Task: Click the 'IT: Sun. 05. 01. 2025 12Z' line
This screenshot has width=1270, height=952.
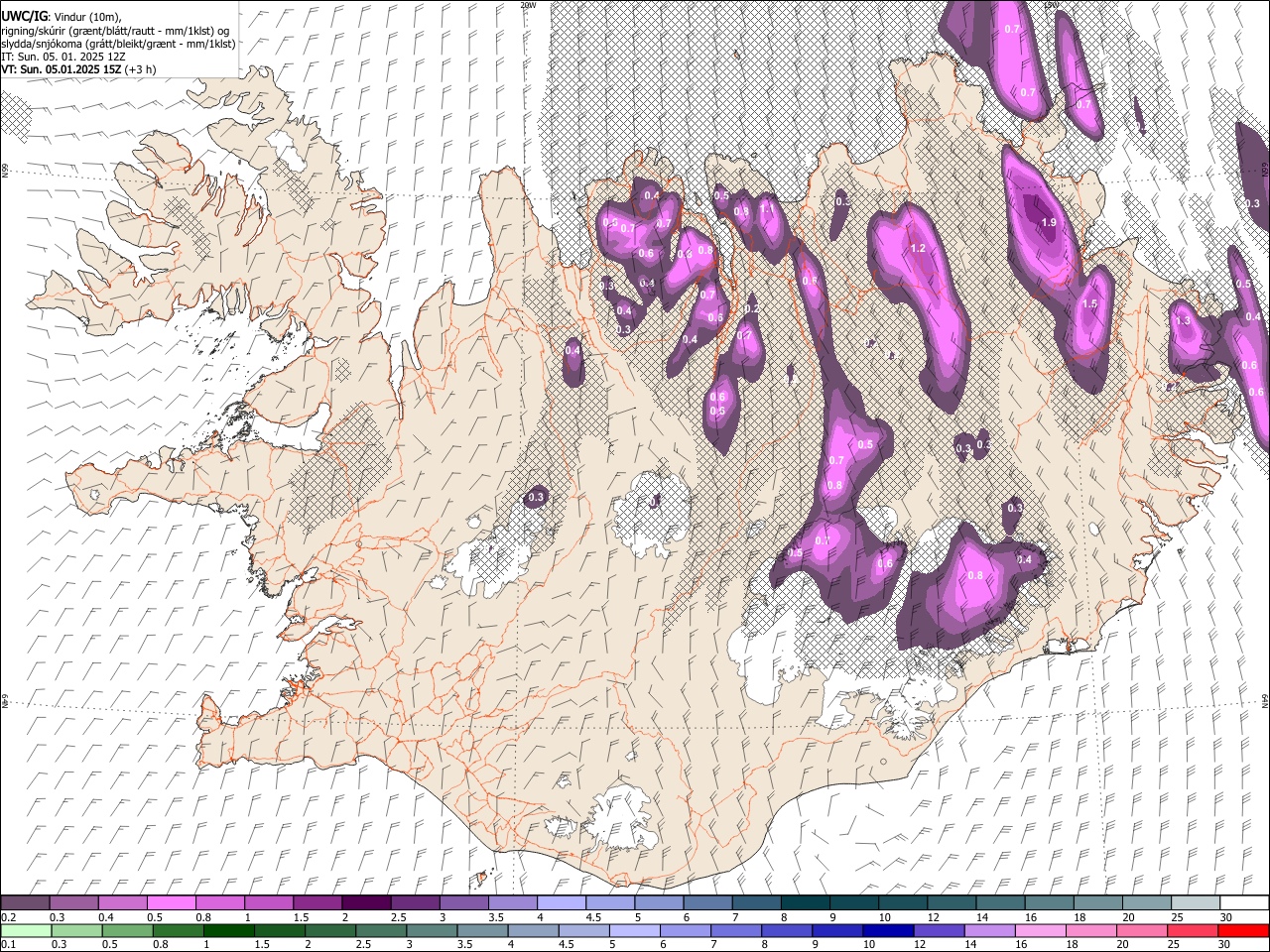Action: [63, 57]
